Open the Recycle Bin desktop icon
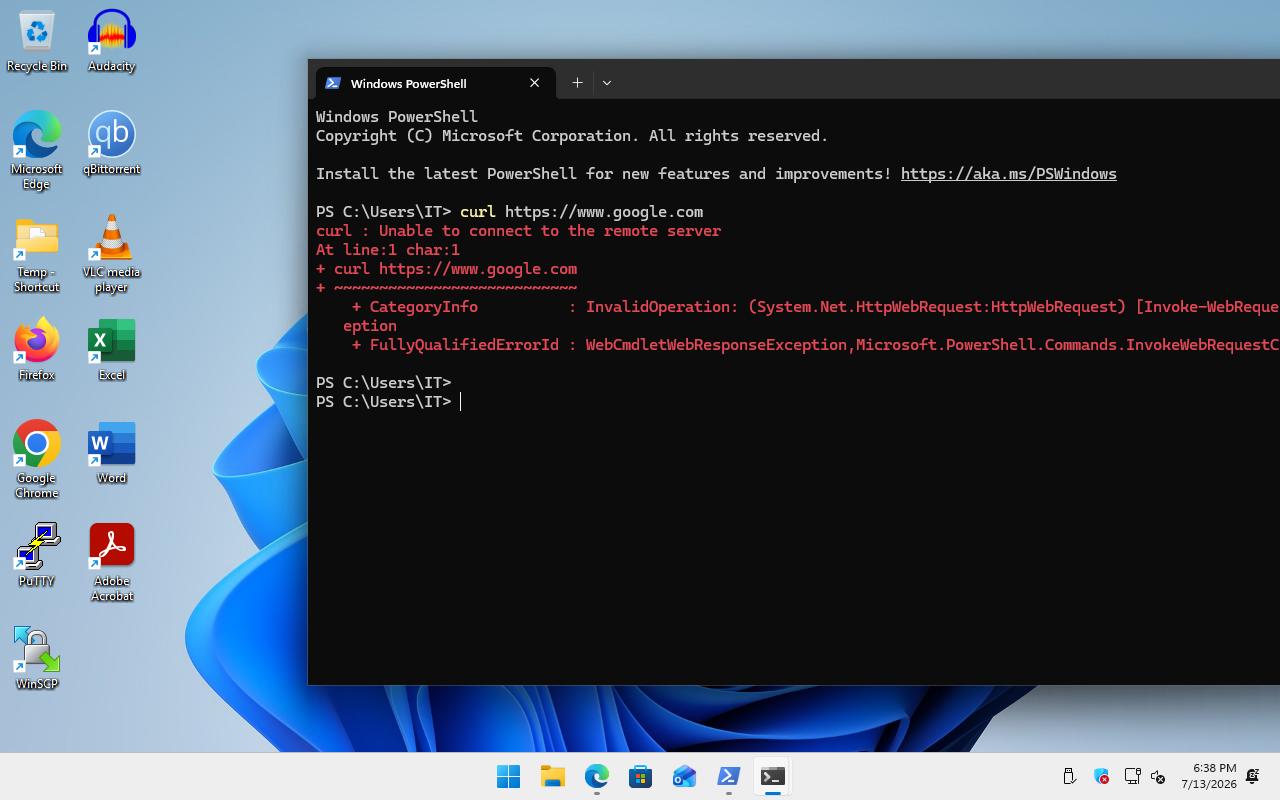 [x=37, y=42]
